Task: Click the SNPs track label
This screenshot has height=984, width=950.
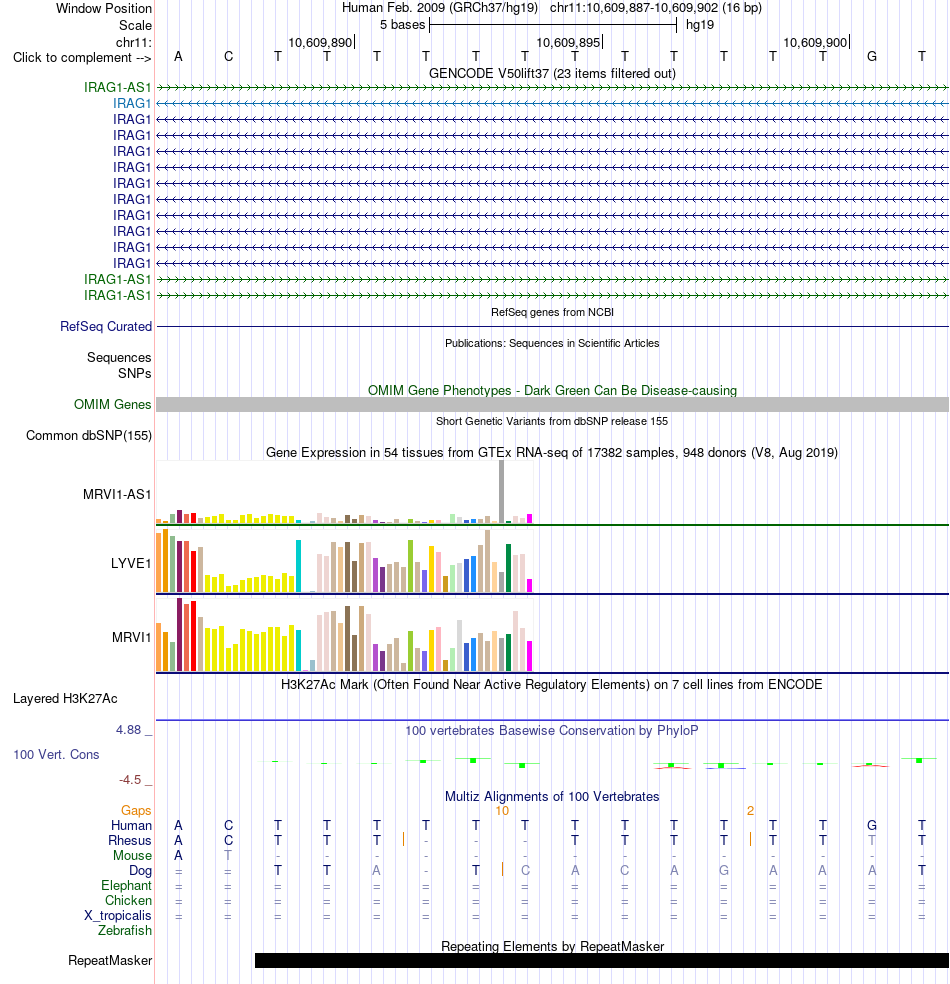Action: (x=134, y=373)
